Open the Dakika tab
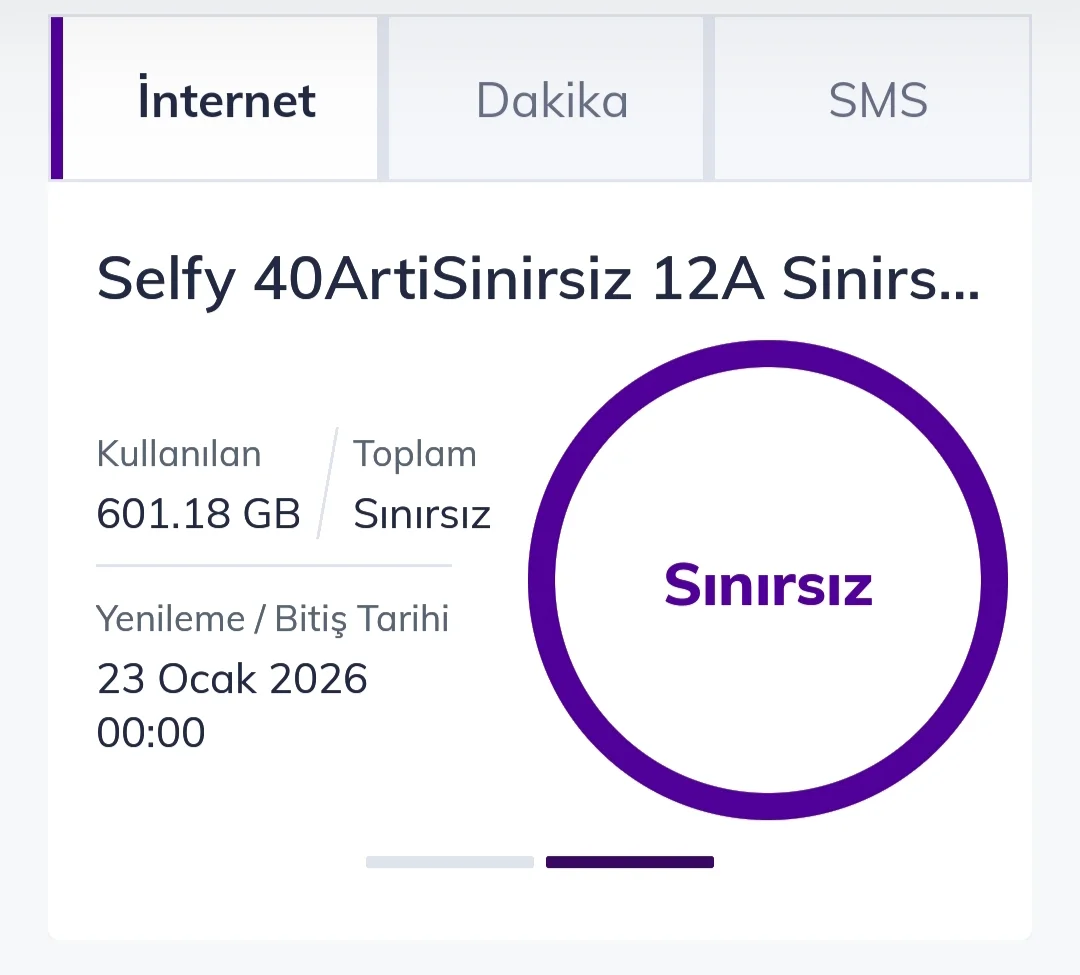Viewport: 1080px width, 975px height. (x=551, y=100)
